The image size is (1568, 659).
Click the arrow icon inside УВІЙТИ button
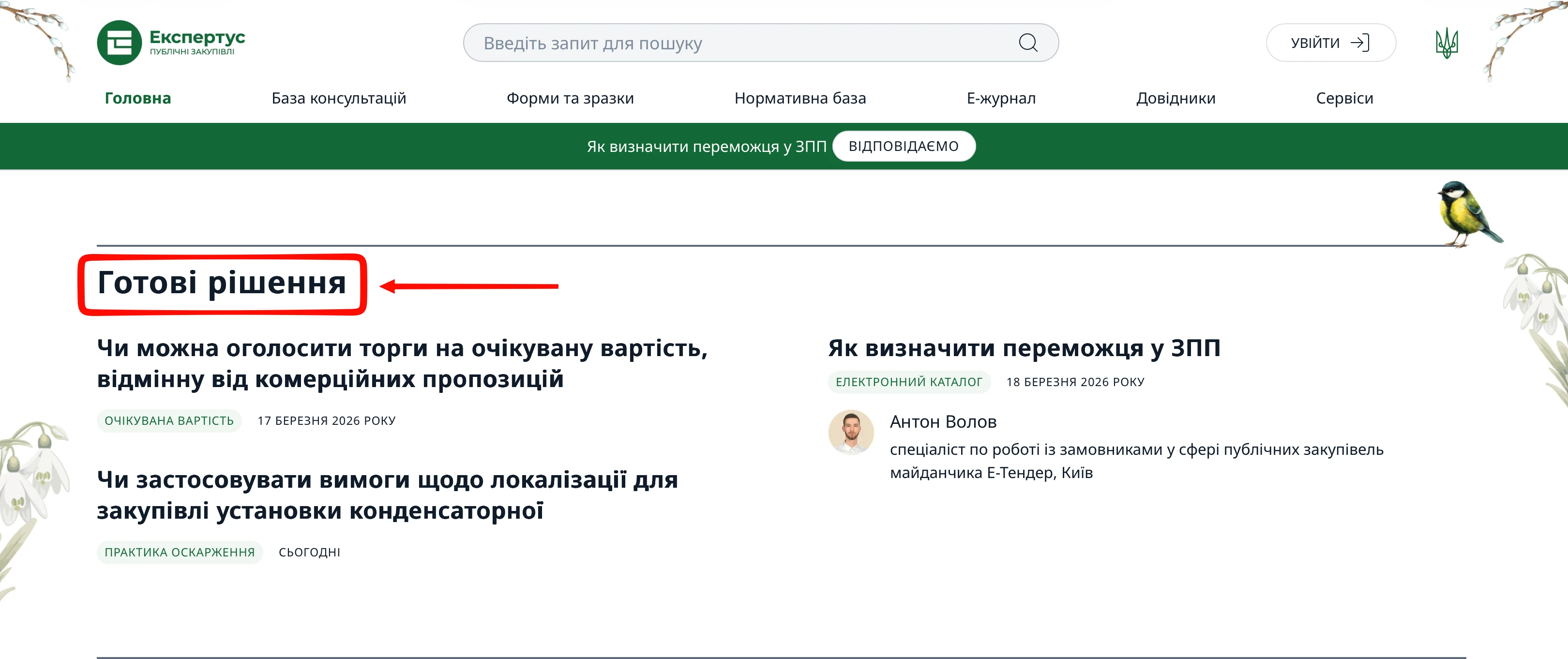[1360, 43]
